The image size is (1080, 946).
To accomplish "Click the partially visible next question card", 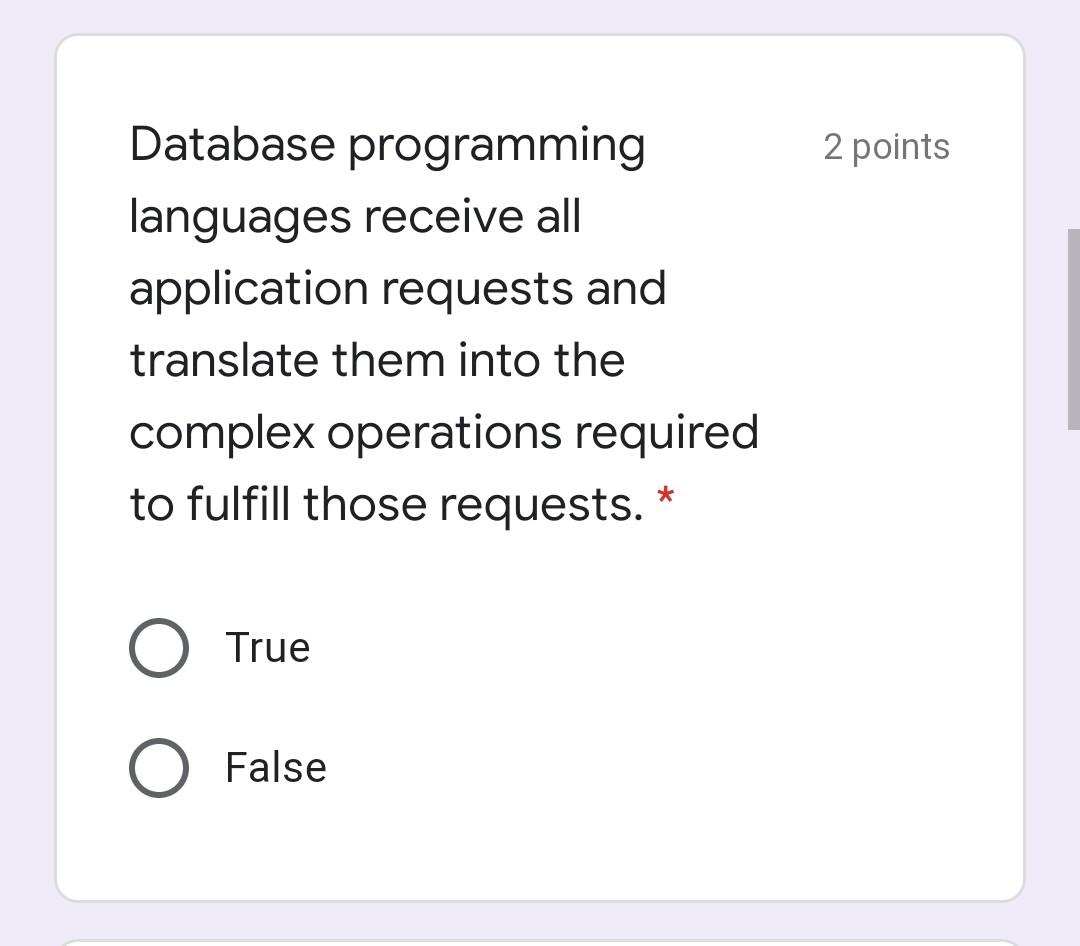I will coord(540,941).
